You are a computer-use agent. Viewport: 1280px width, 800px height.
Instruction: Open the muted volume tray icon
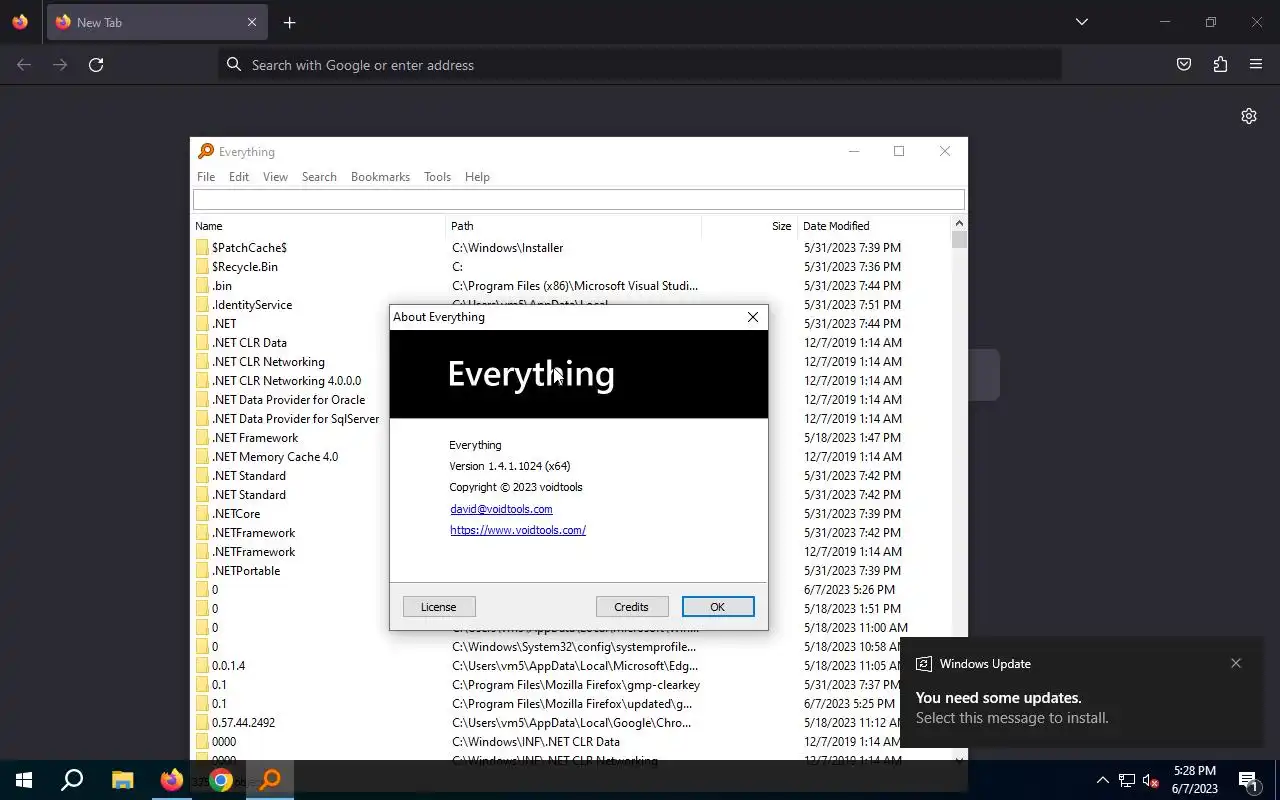(1151, 780)
